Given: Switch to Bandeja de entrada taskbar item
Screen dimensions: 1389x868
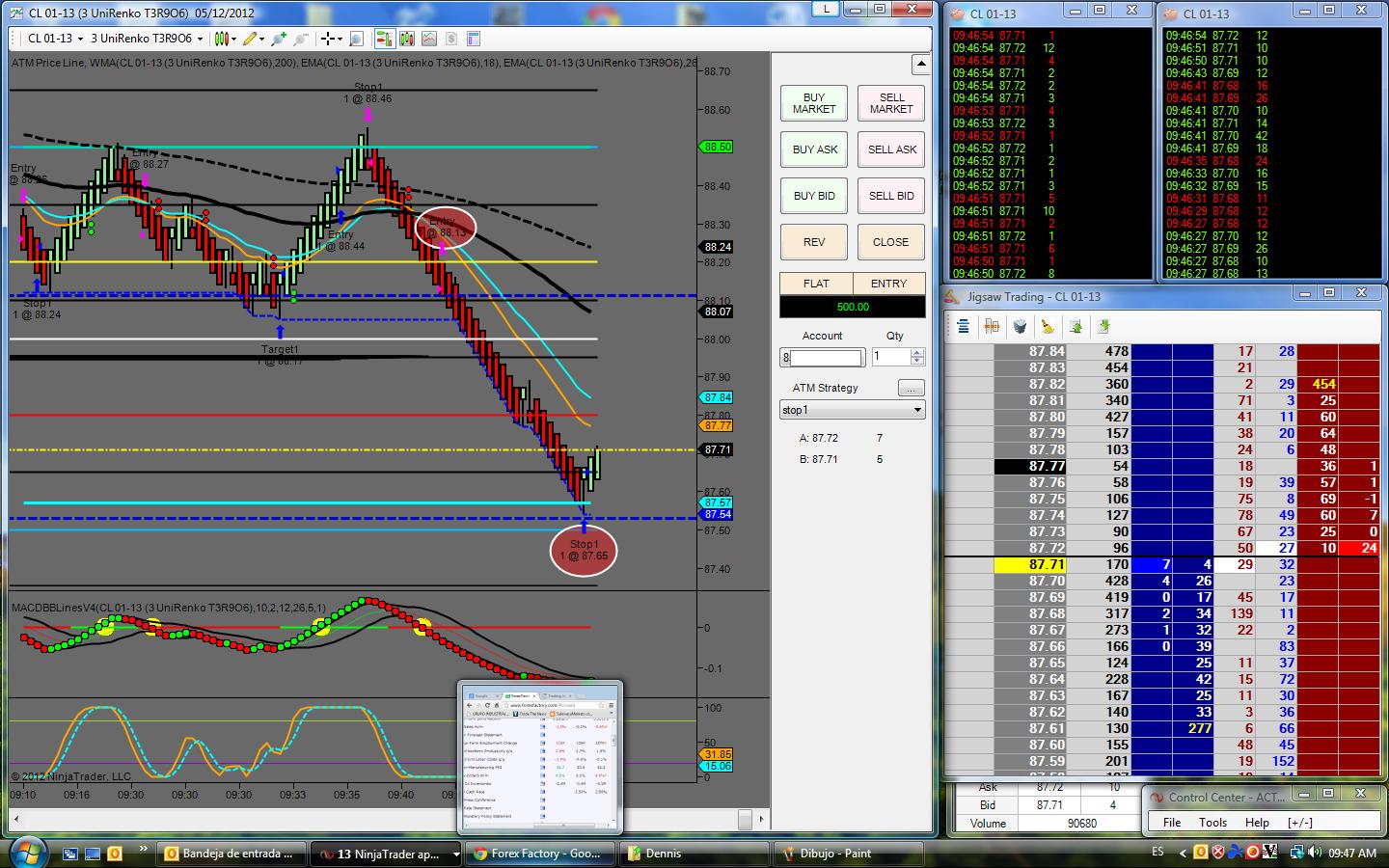Looking at the screenshot, I should click(x=232, y=854).
